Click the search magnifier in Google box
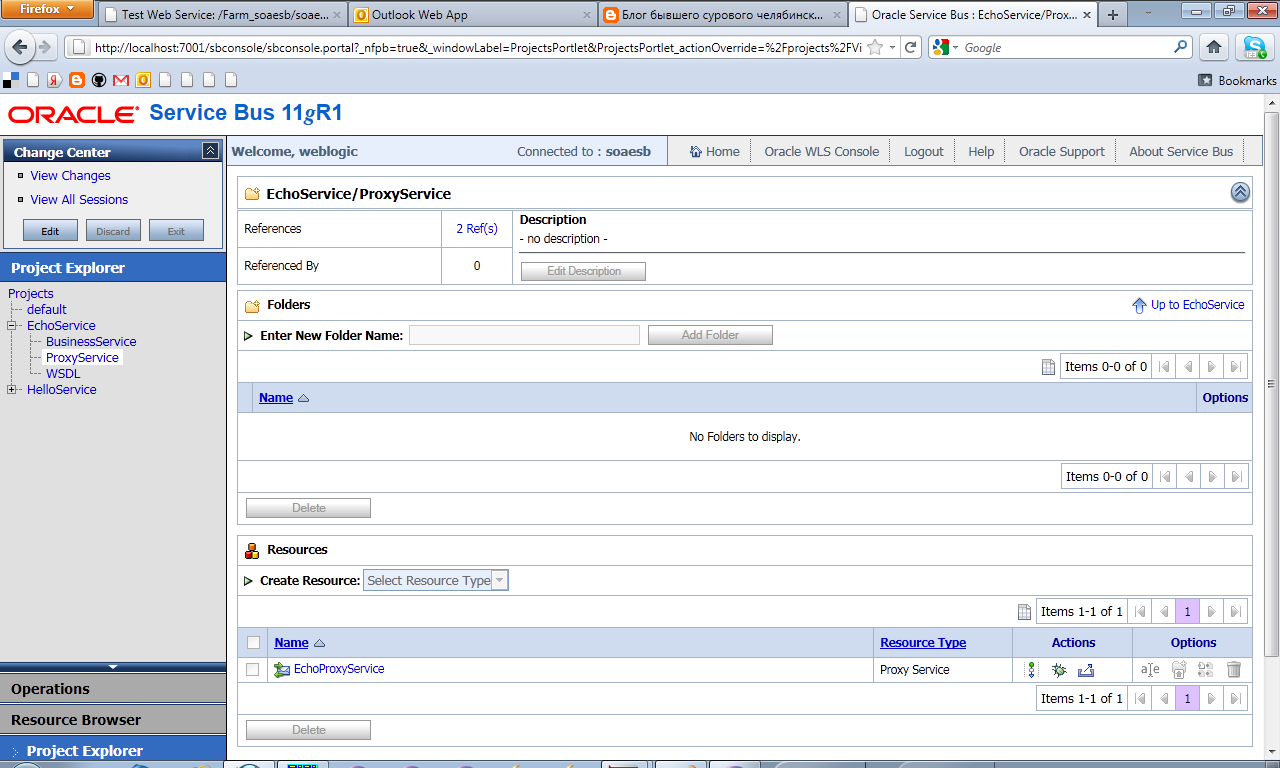Viewport: 1280px width, 768px height. 1181,47
